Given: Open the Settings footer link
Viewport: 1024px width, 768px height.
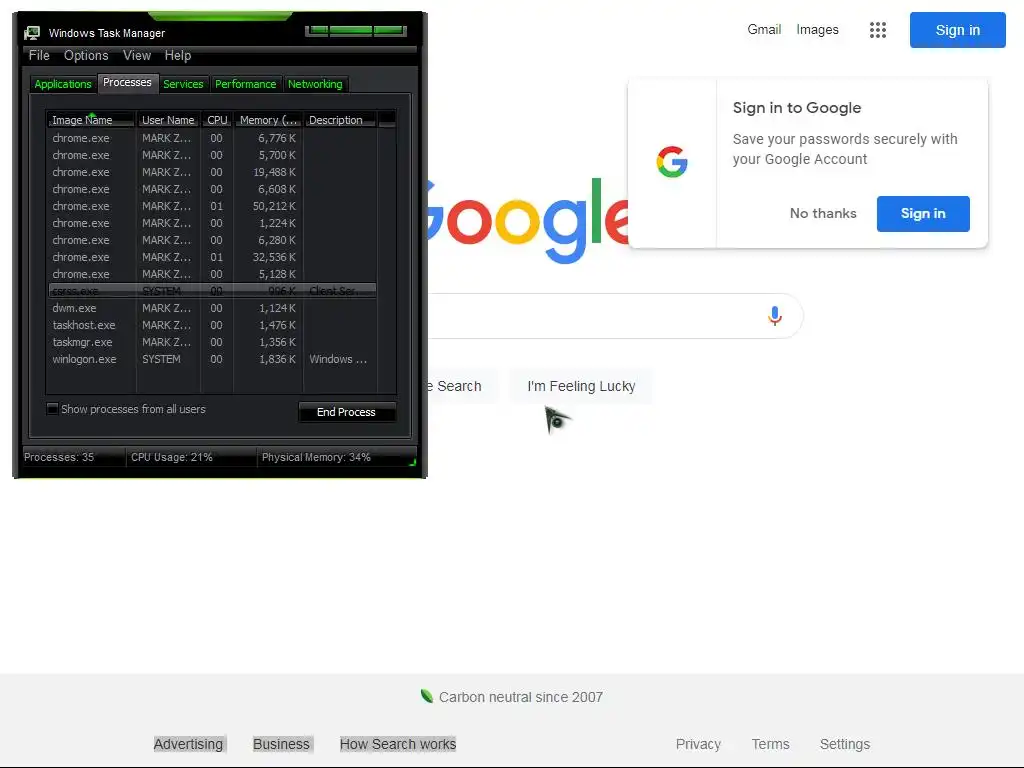Looking at the screenshot, I should tap(844, 744).
